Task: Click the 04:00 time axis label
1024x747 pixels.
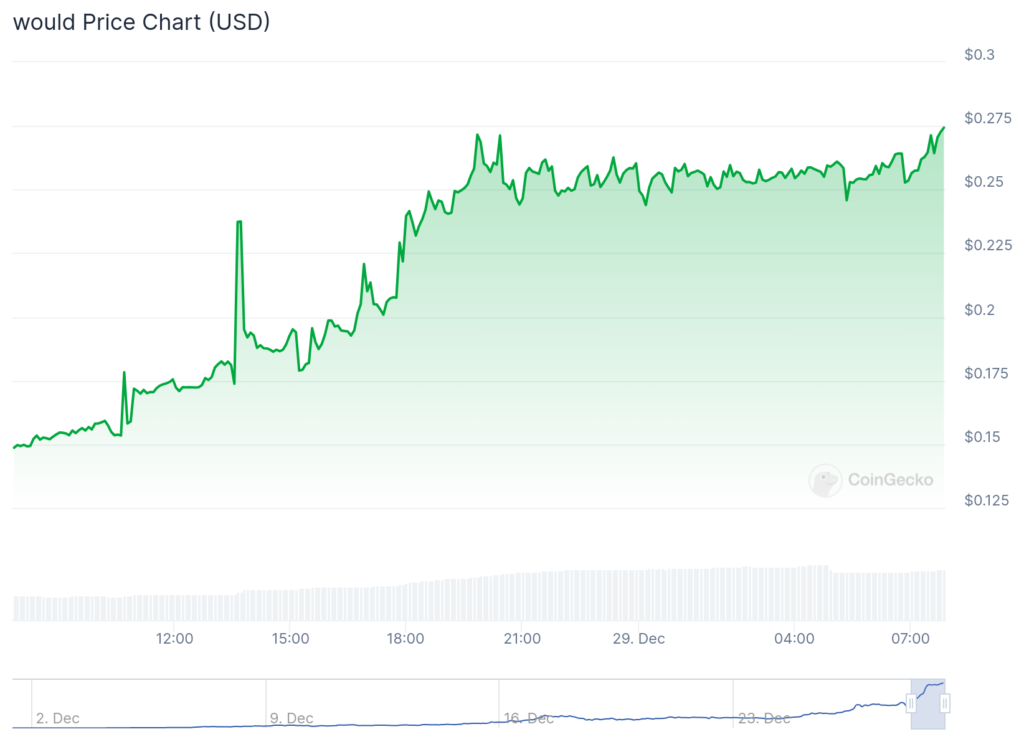Action: click(793, 638)
